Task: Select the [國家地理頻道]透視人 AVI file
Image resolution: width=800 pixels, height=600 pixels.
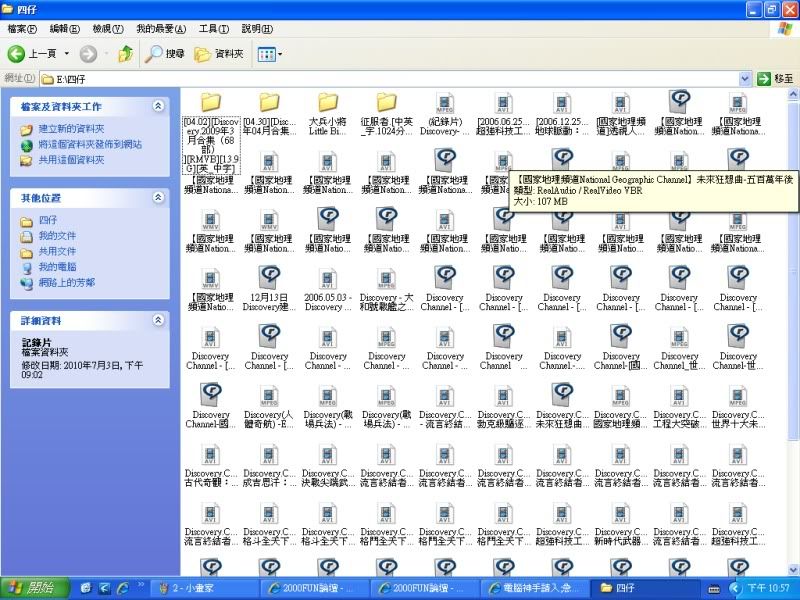Action: click(x=620, y=113)
